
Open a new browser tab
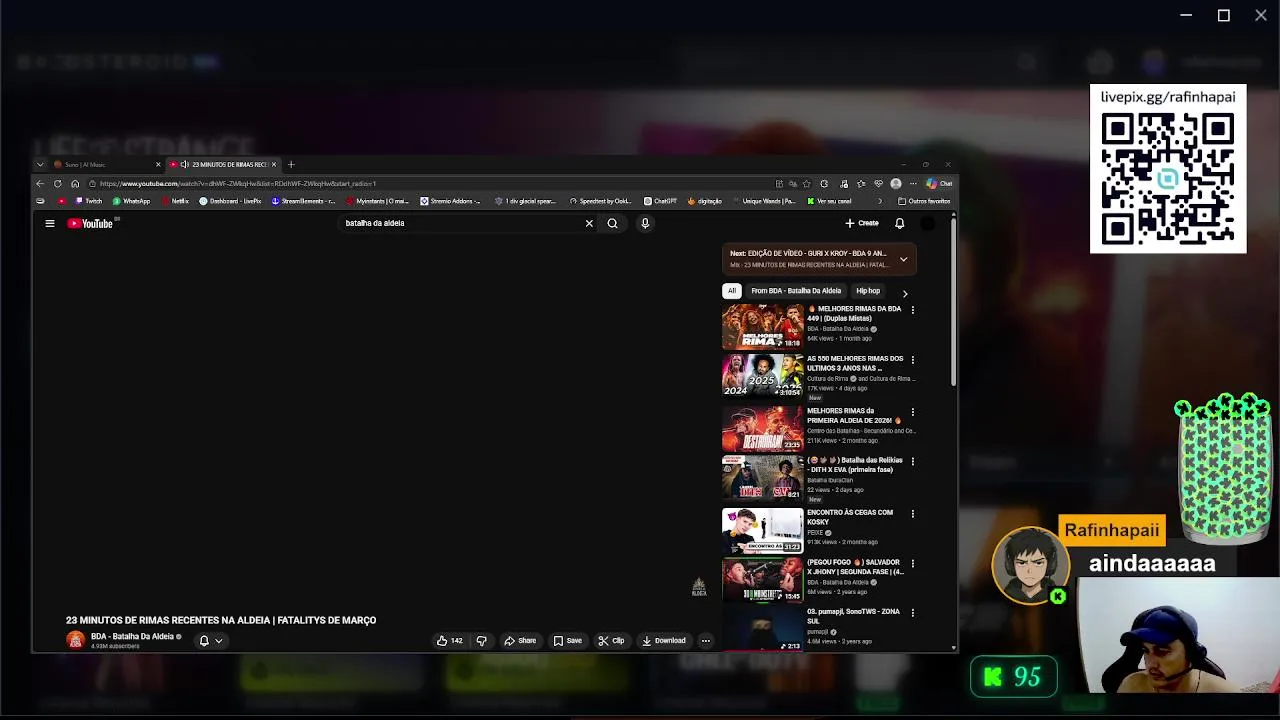pyautogui.click(x=291, y=164)
